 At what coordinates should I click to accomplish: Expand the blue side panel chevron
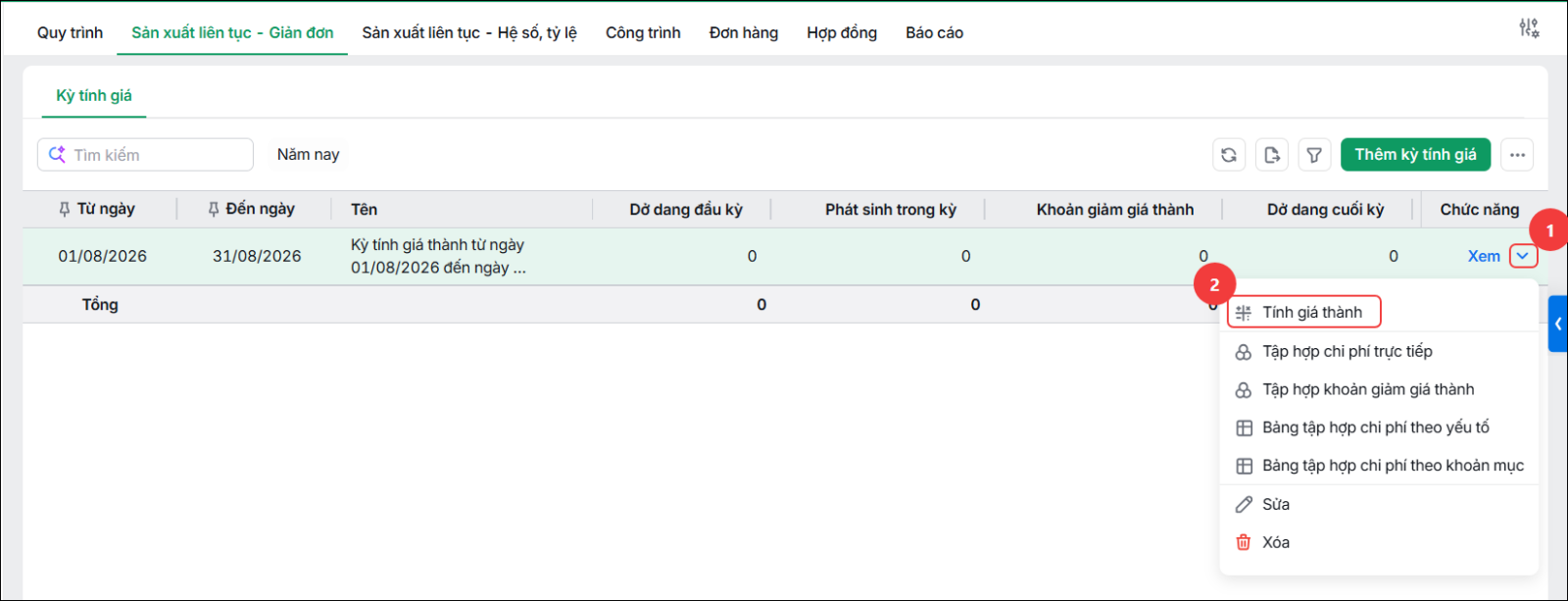tap(1558, 324)
